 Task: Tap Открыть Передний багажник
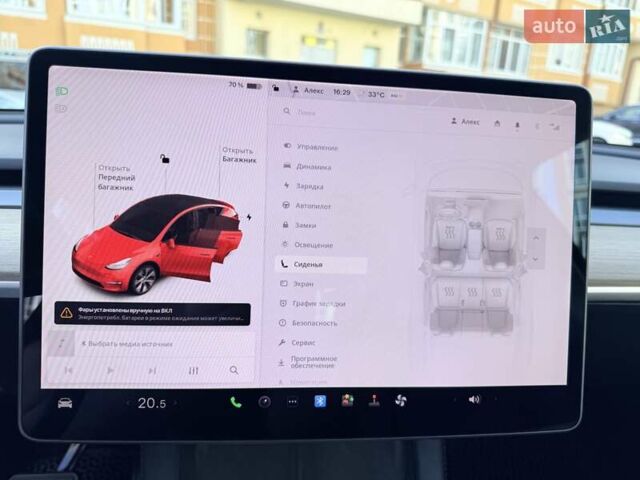[115, 177]
